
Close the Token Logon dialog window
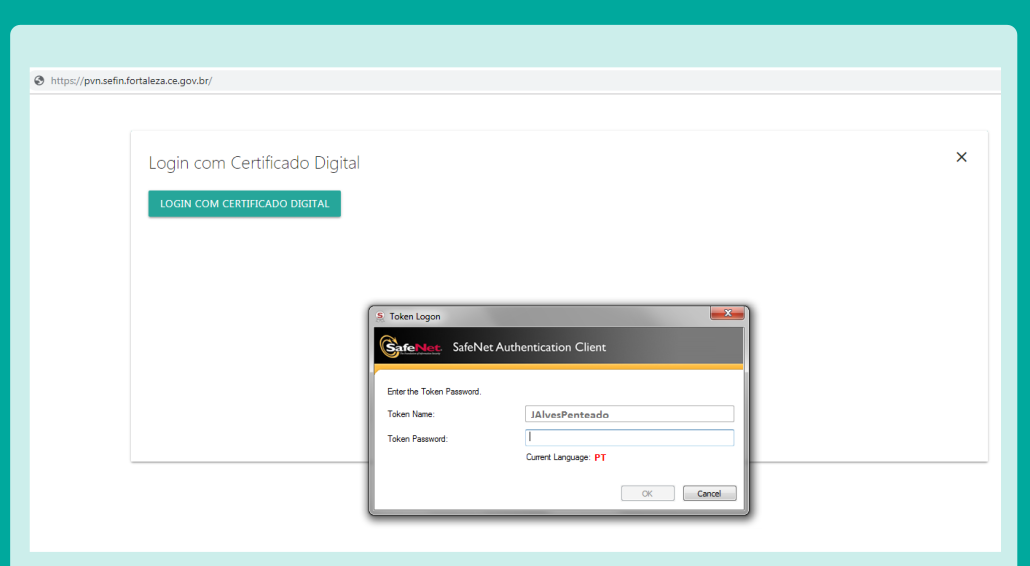(x=727, y=313)
